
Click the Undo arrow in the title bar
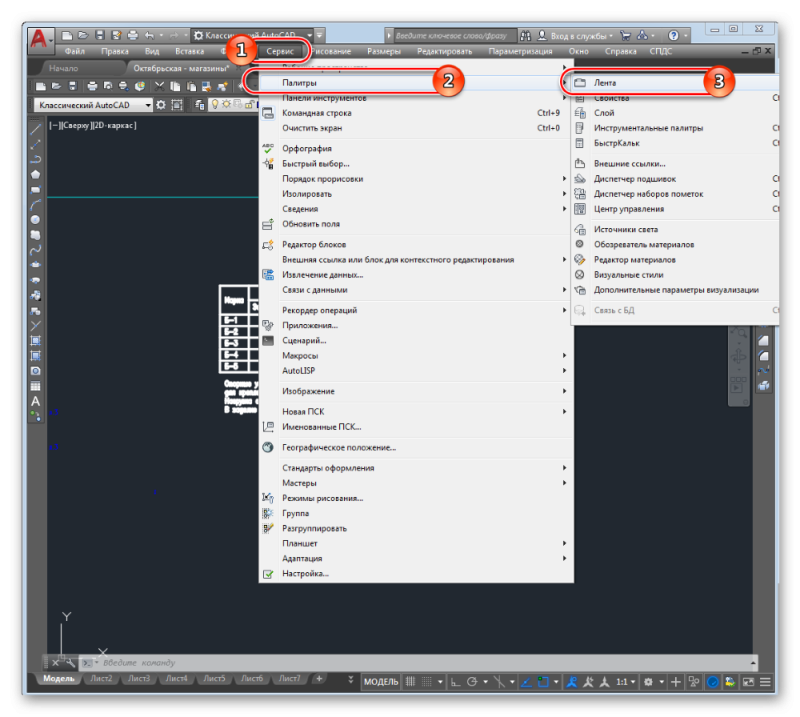(149, 35)
